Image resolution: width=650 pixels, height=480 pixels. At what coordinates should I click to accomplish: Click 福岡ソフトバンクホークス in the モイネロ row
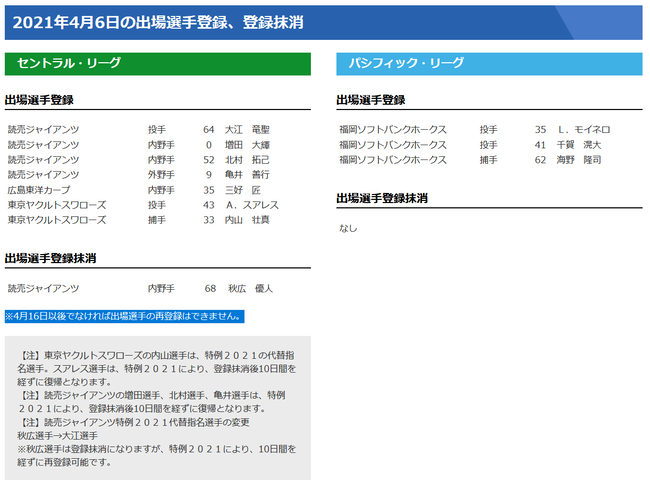(x=393, y=130)
